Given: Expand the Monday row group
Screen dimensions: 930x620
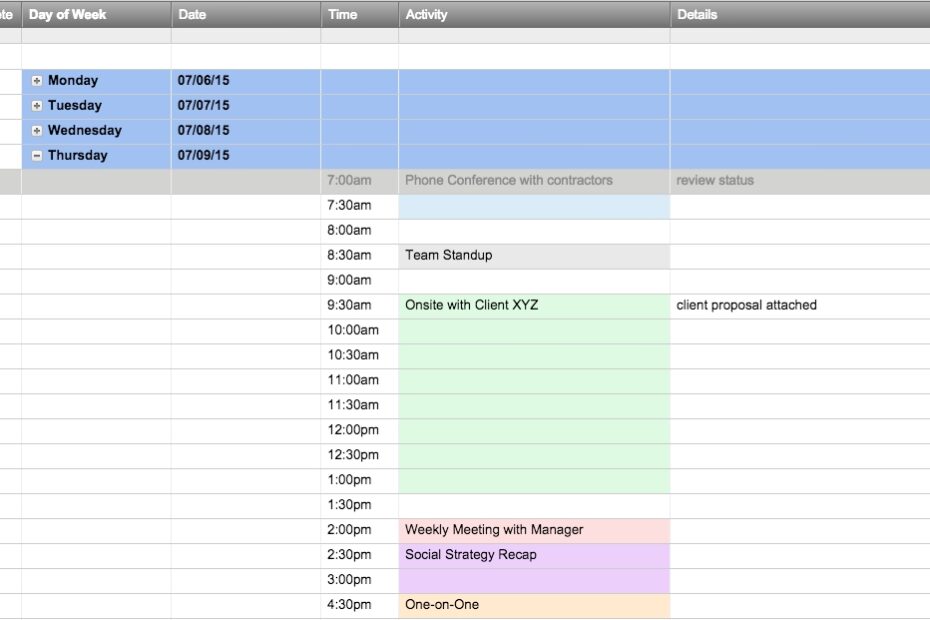Looking at the screenshot, I should tap(35, 80).
